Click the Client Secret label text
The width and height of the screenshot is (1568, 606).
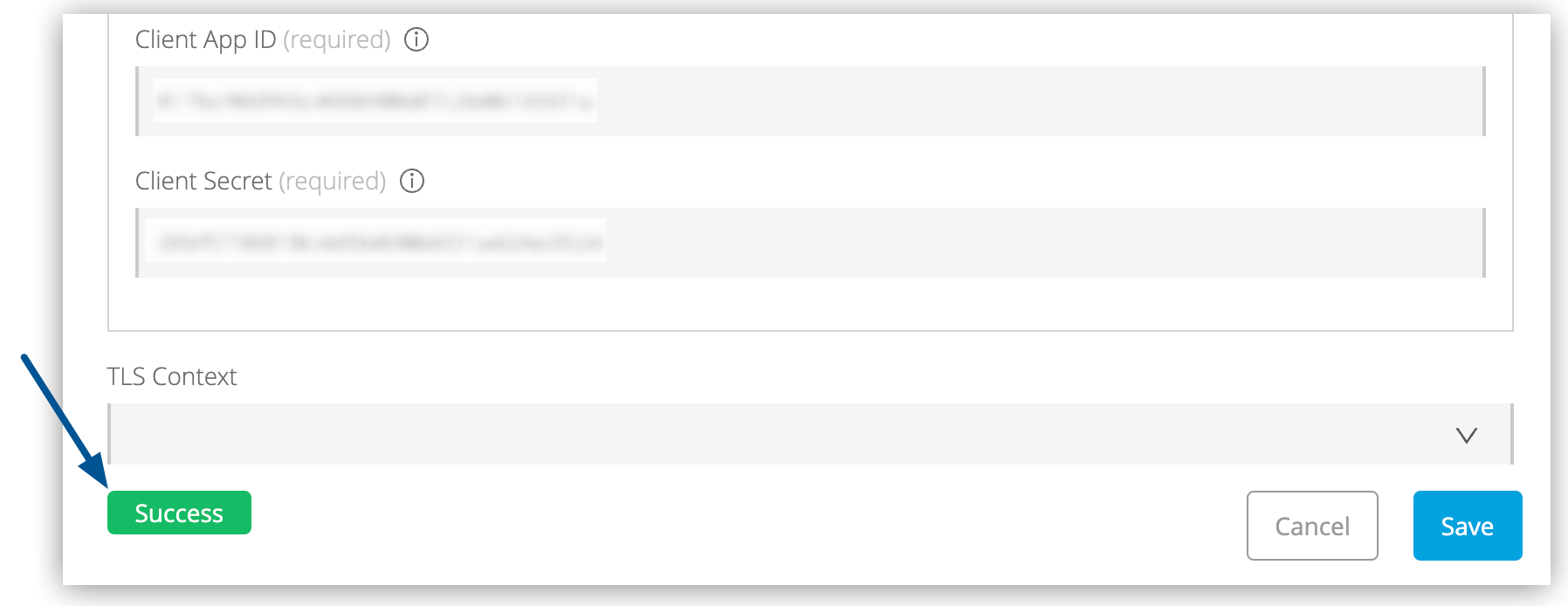click(203, 181)
